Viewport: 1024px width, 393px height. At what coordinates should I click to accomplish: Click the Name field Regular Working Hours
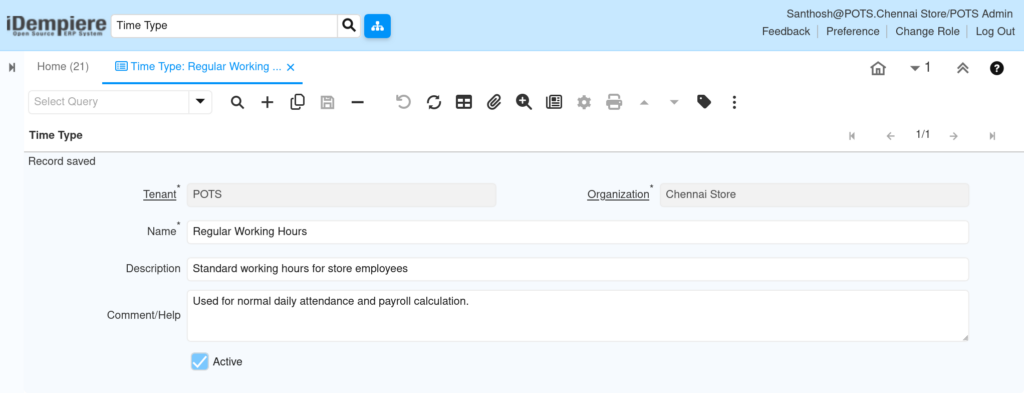577,232
